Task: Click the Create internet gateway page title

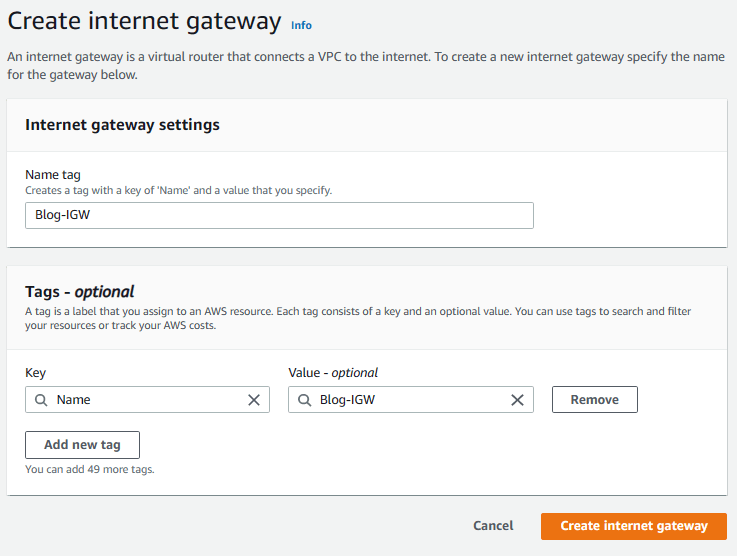Action: (x=145, y=21)
